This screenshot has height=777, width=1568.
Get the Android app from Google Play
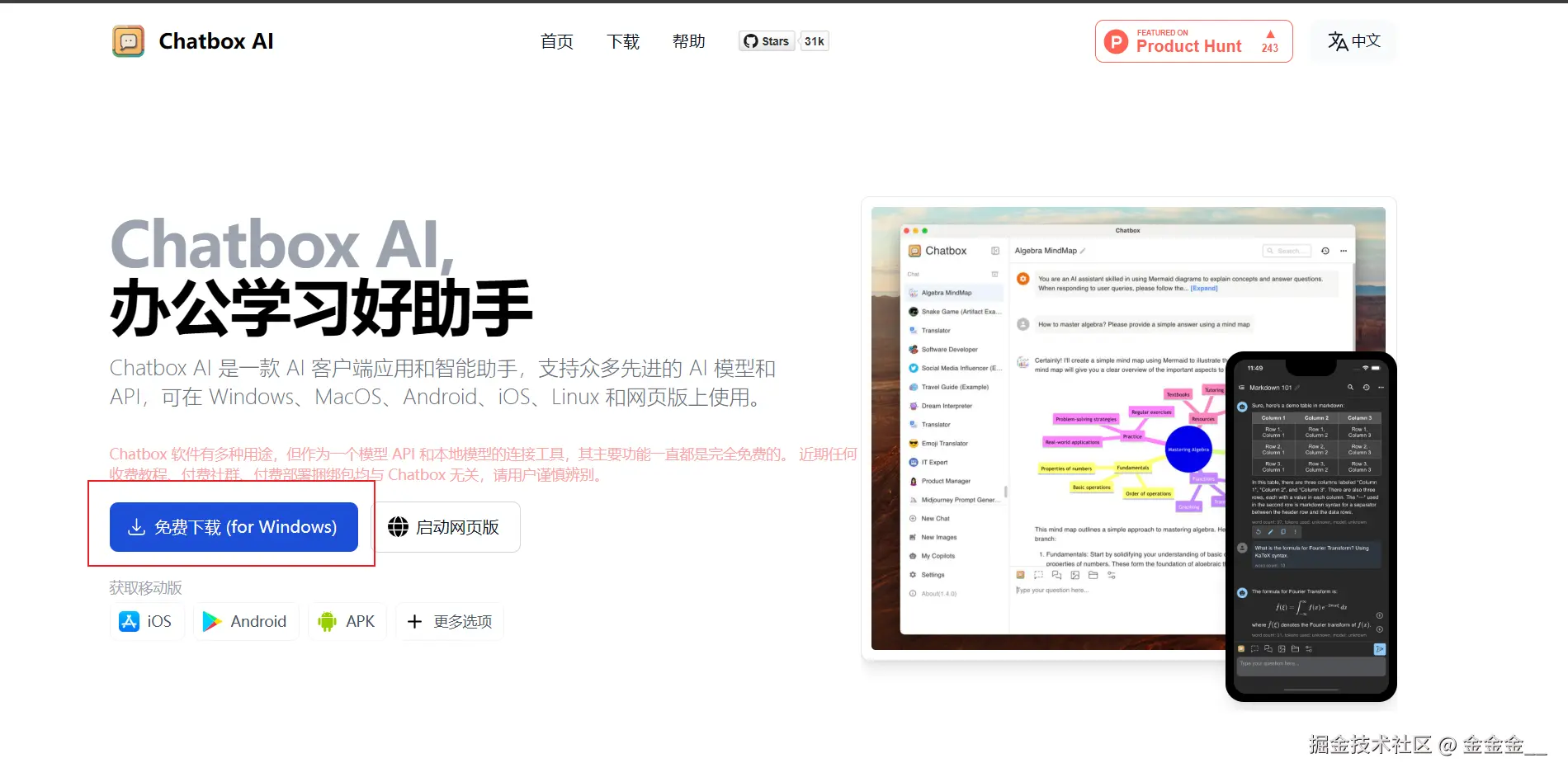tap(246, 621)
